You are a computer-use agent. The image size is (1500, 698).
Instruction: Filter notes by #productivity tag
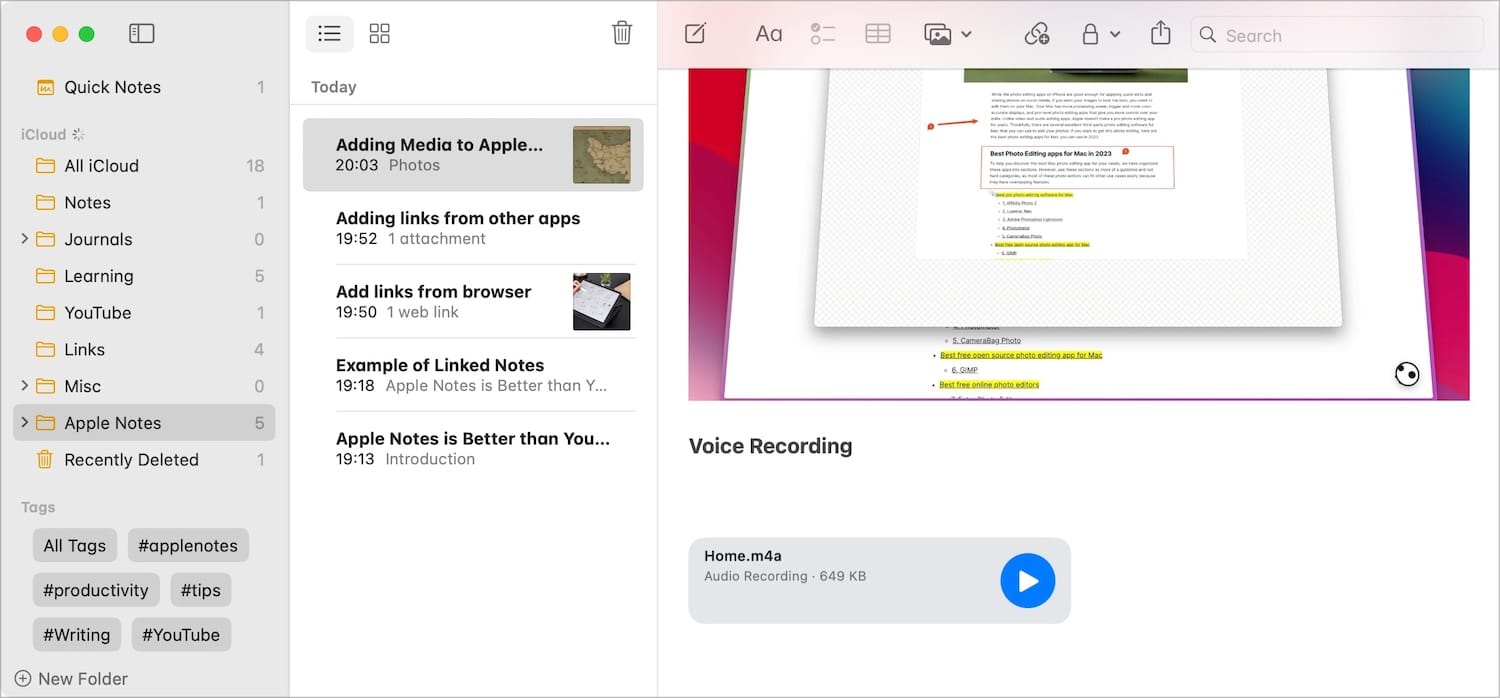pos(95,590)
